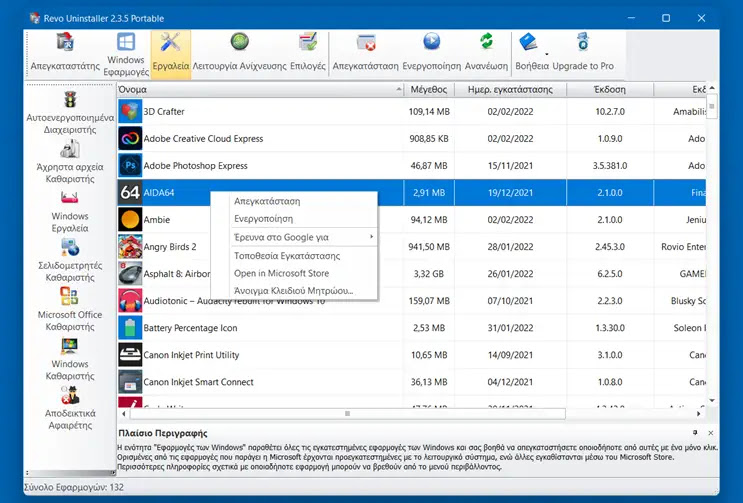This screenshot has height=503, width=743.
Task: Click the AIDA64 app icon
Action: point(130,193)
